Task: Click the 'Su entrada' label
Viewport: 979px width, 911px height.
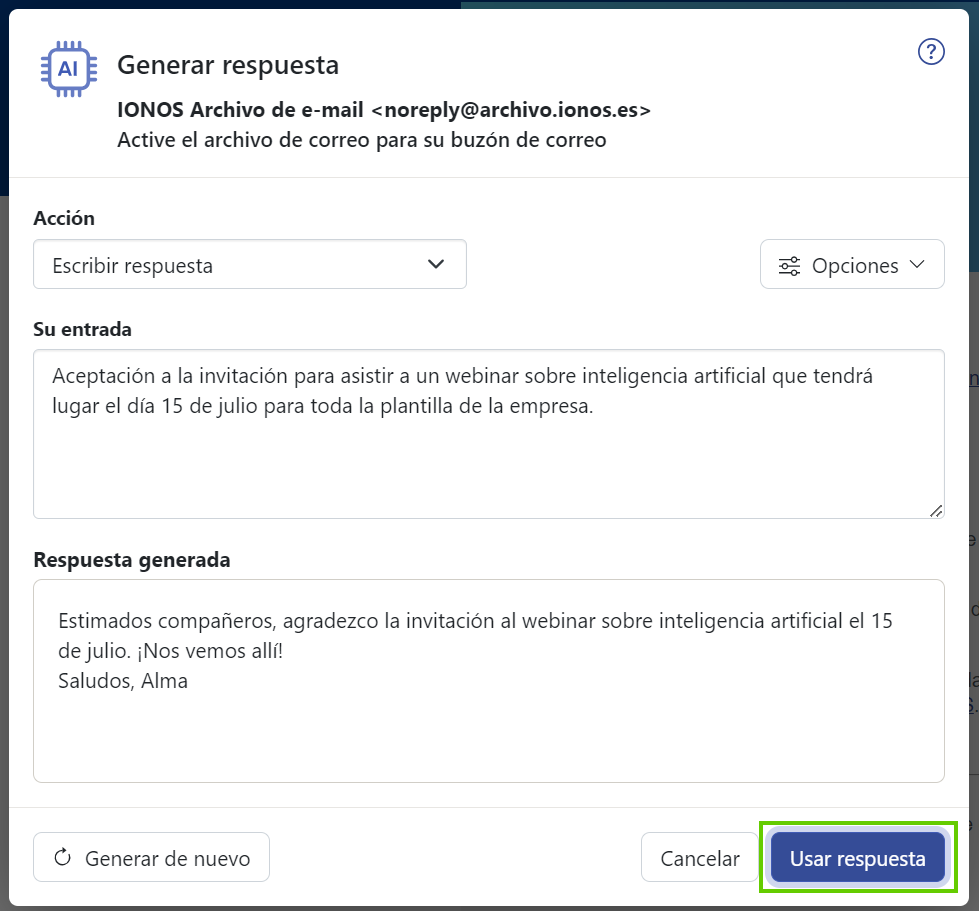Action: pos(83,329)
